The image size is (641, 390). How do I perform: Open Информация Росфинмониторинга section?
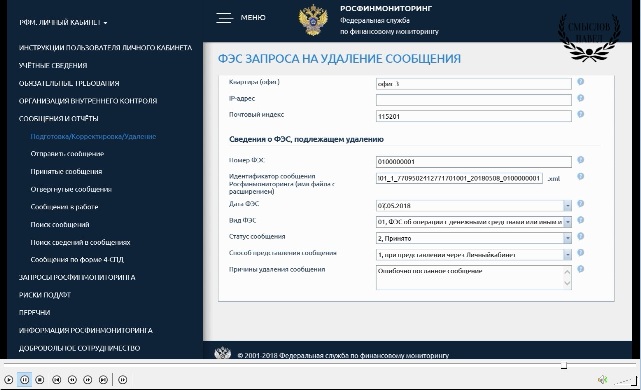pyautogui.click(x=85, y=330)
